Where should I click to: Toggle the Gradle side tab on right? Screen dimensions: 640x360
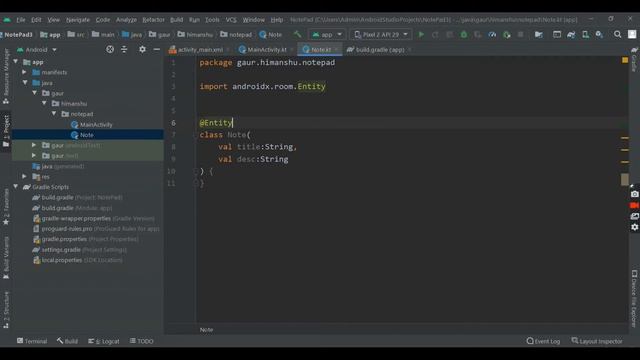coord(634,59)
